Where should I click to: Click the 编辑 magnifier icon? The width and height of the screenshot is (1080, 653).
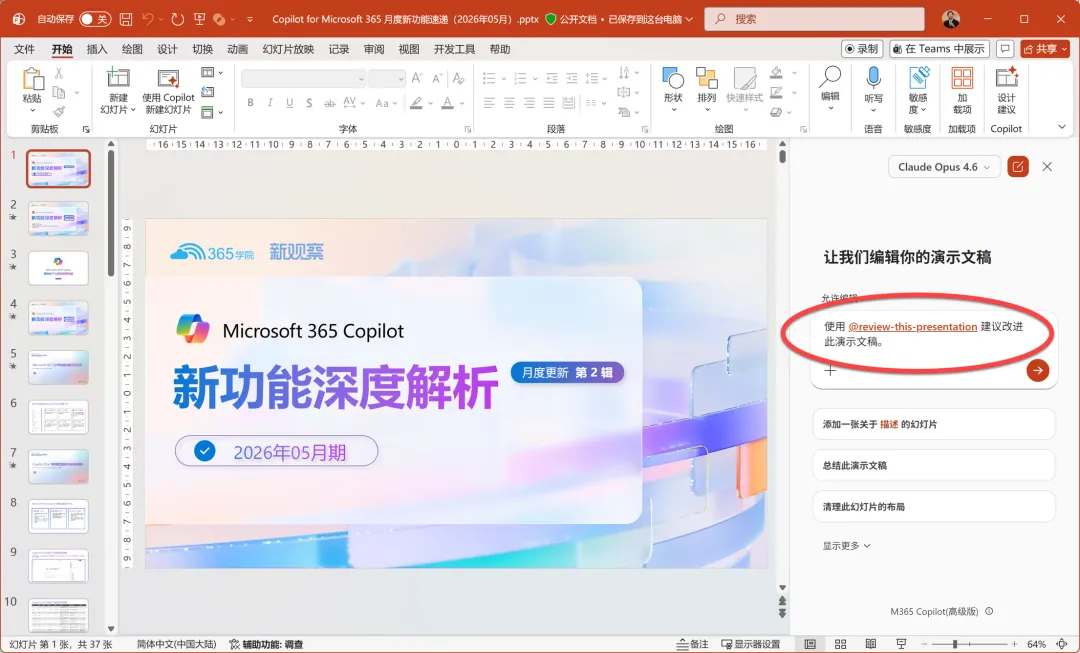tap(830, 77)
